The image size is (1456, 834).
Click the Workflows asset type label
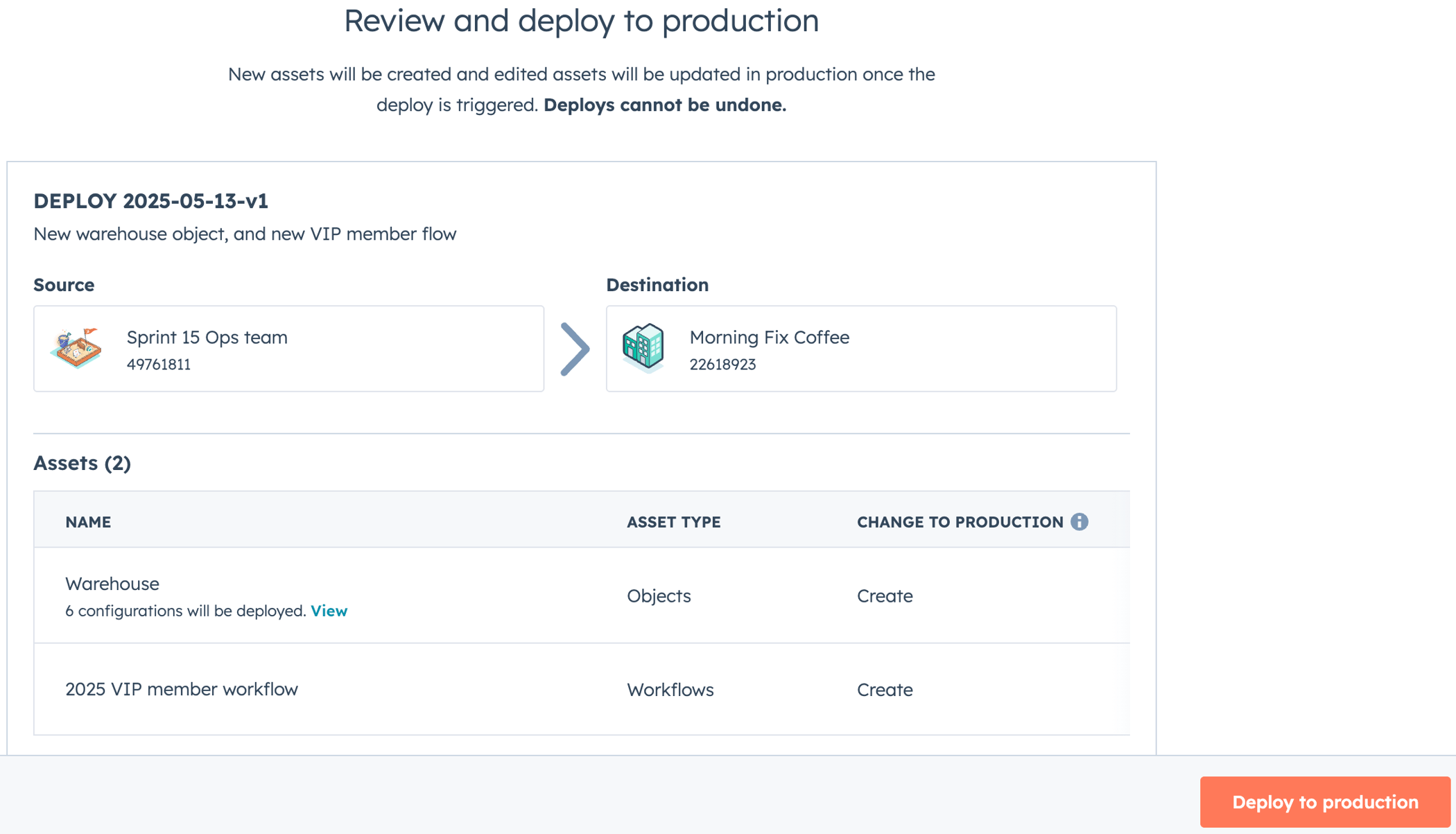click(670, 689)
